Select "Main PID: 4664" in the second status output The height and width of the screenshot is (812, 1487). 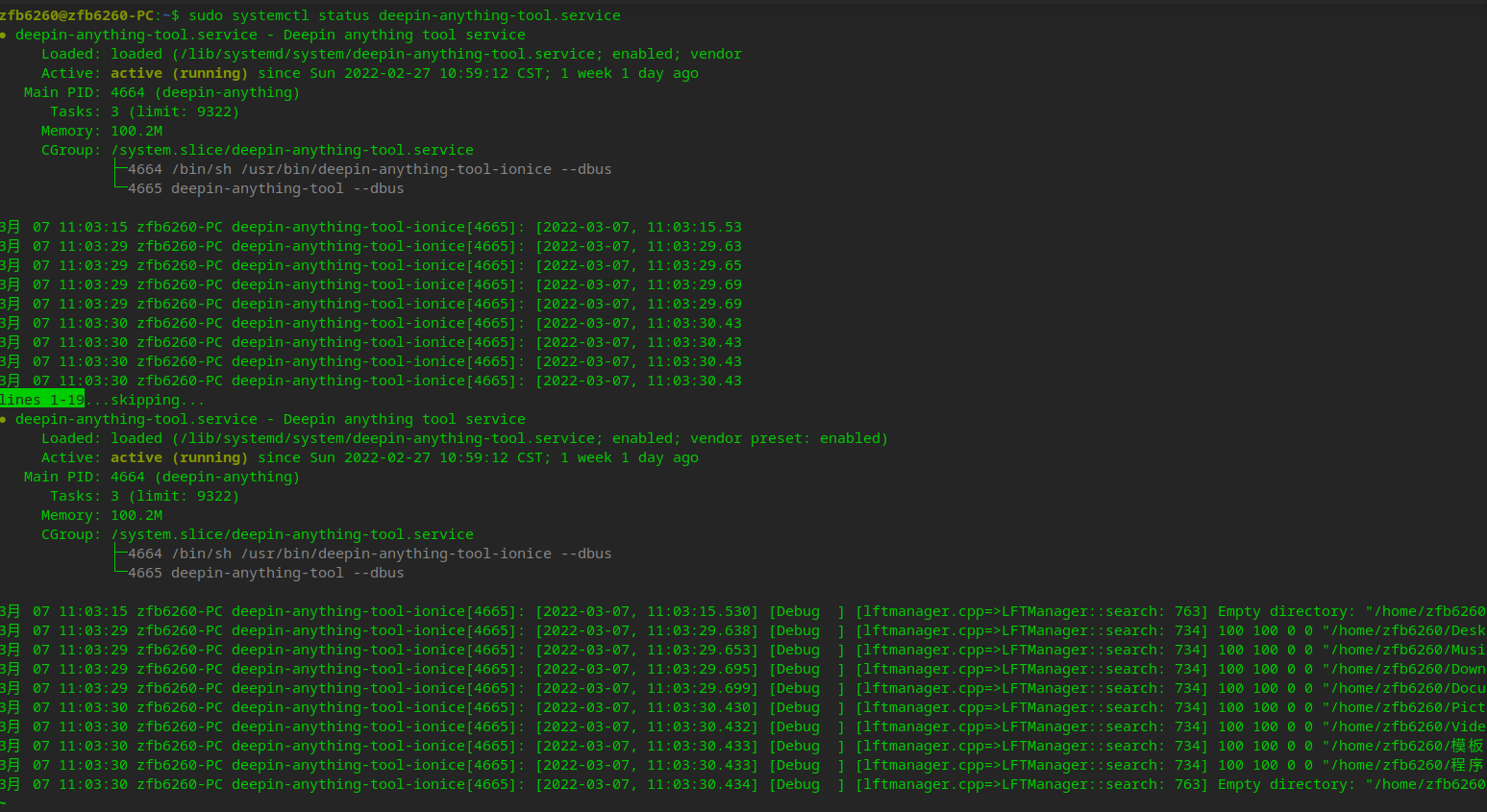tap(85, 477)
